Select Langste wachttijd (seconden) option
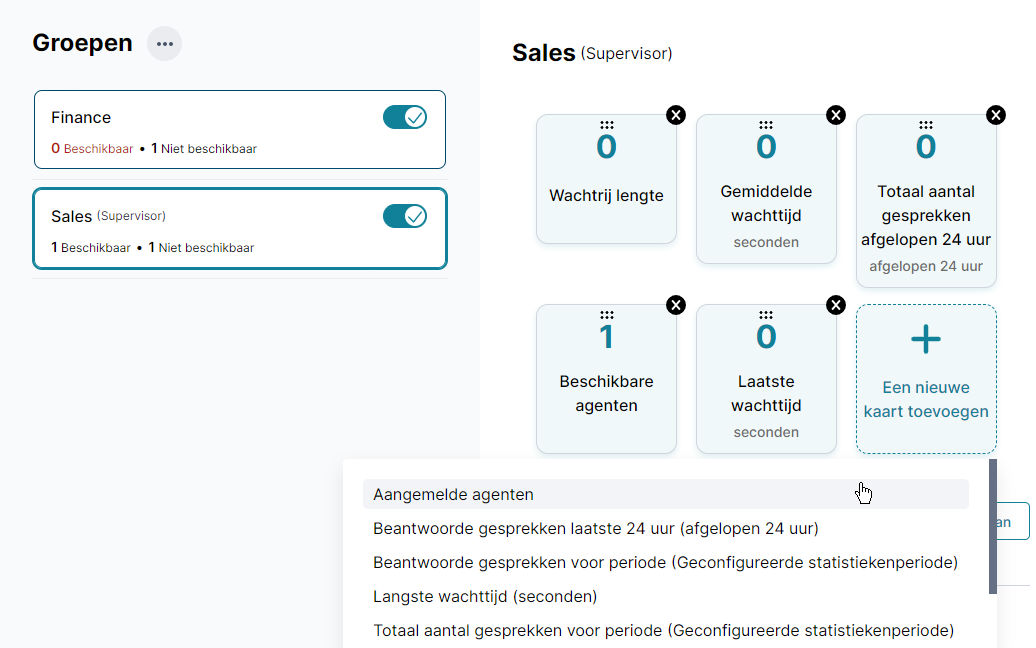The image size is (1036, 648). click(x=485, y=596)
